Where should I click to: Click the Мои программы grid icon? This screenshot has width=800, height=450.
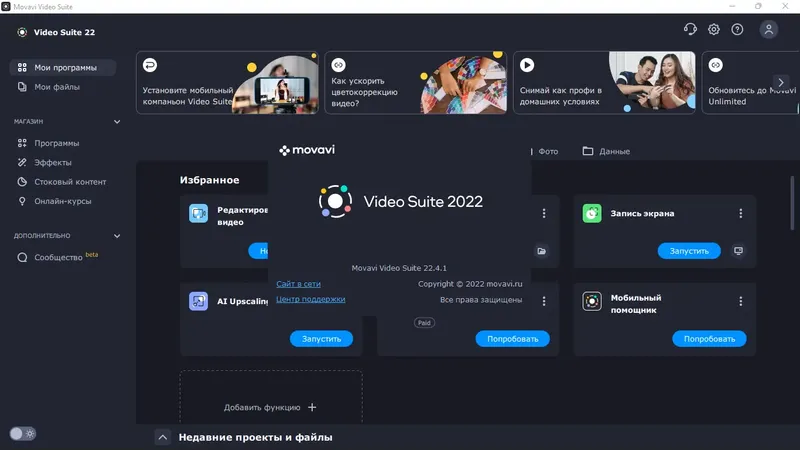22,67
